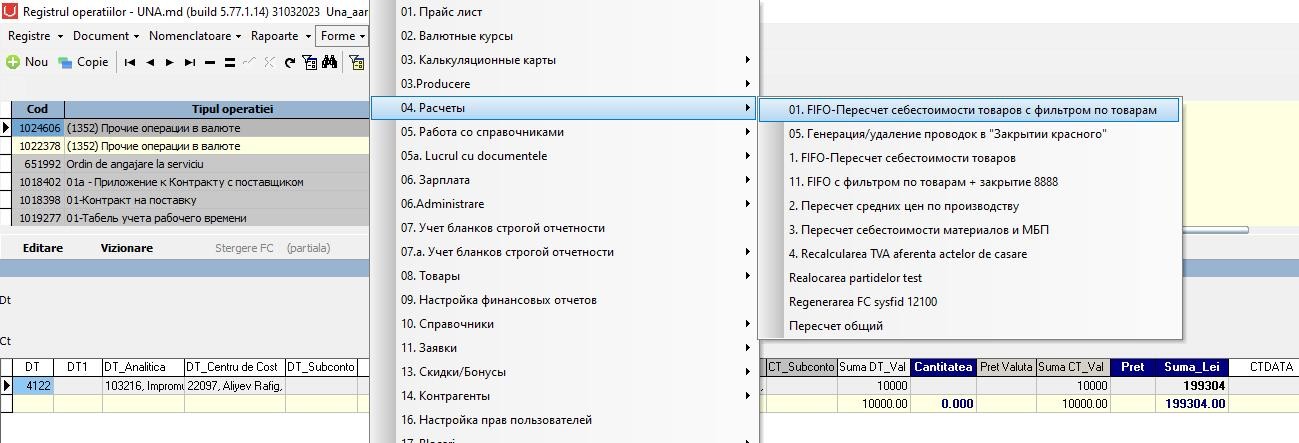The image size is (1299, 443).
Task: Go to the previous record arrow
Action: [150, 62]
